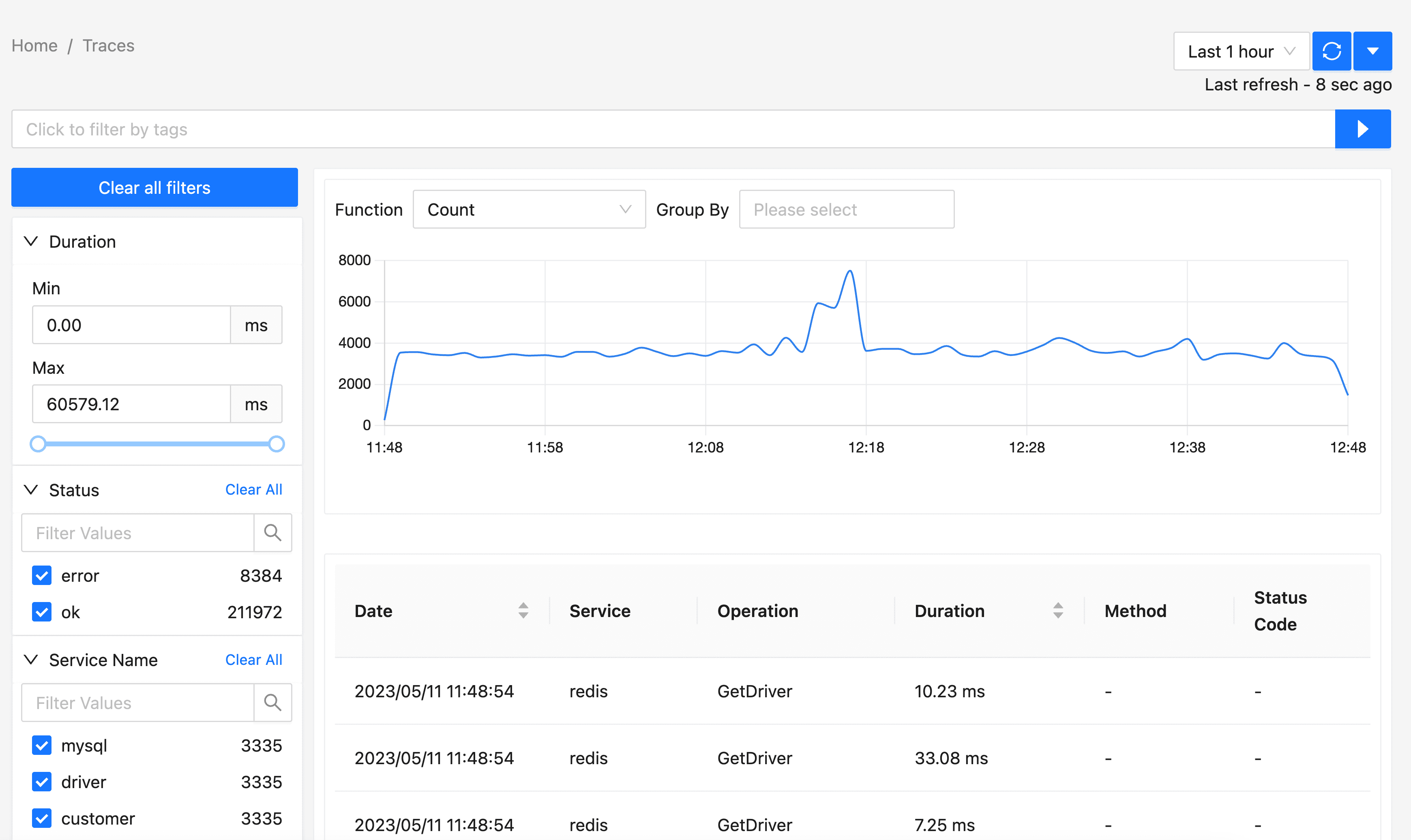Click the filter by tags input field
Viewport: 1411px width, 840px height.
[x=672, y=129]
